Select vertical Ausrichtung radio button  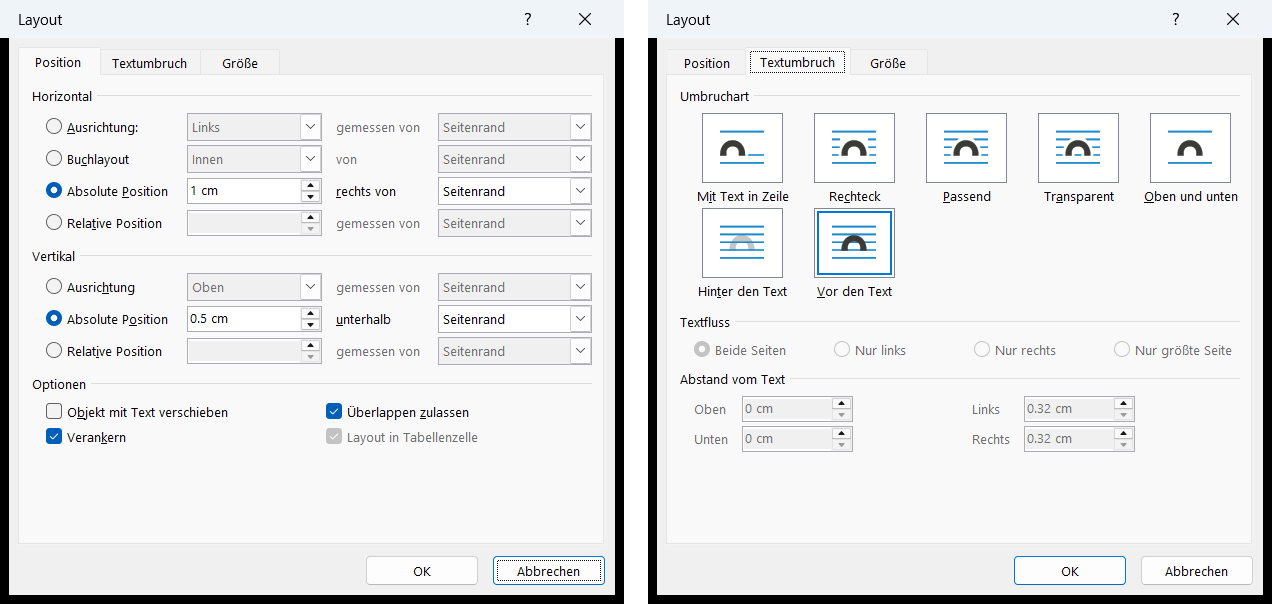[x=54, y=287]
